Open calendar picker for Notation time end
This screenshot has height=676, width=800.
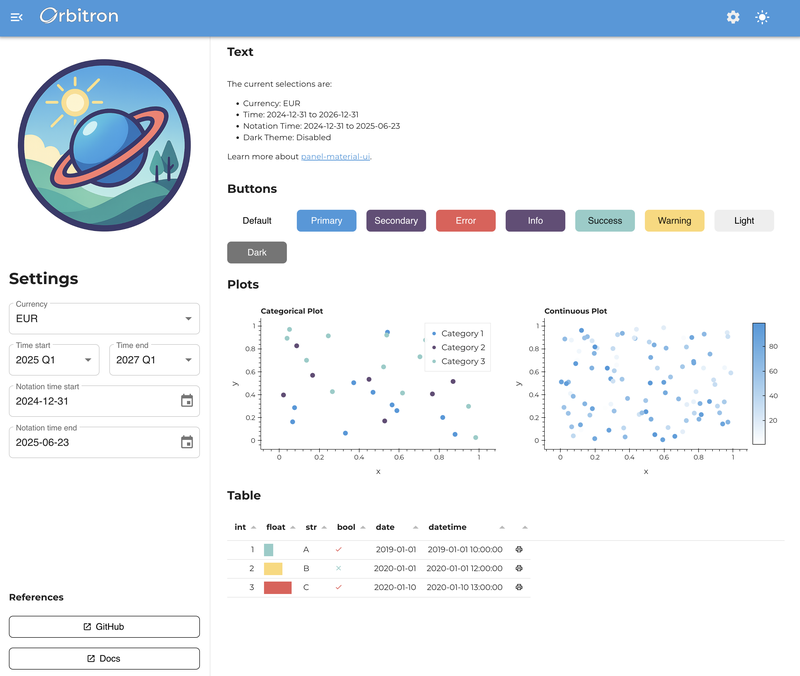(187, 442)
